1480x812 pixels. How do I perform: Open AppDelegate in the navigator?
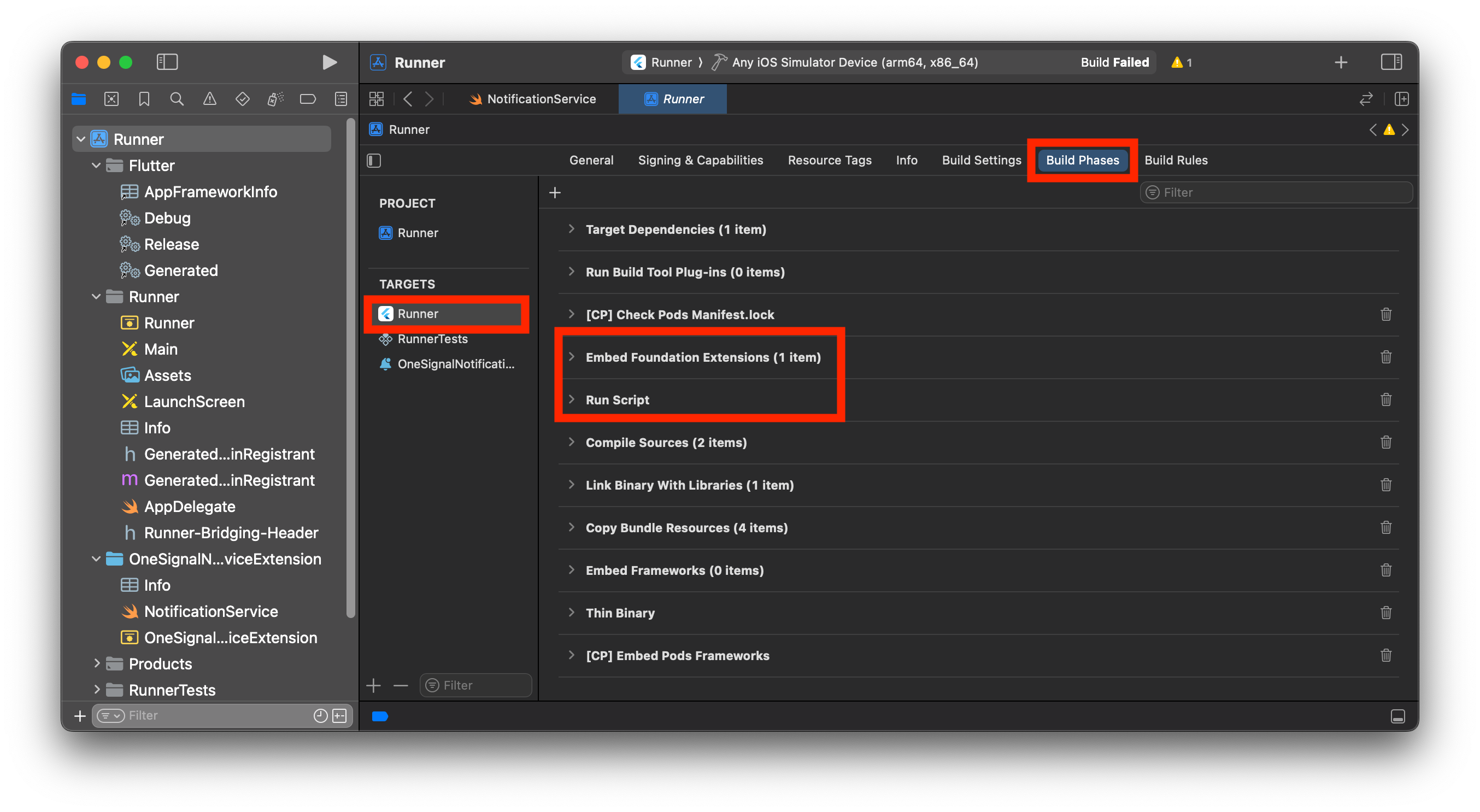tap(190, 507)
